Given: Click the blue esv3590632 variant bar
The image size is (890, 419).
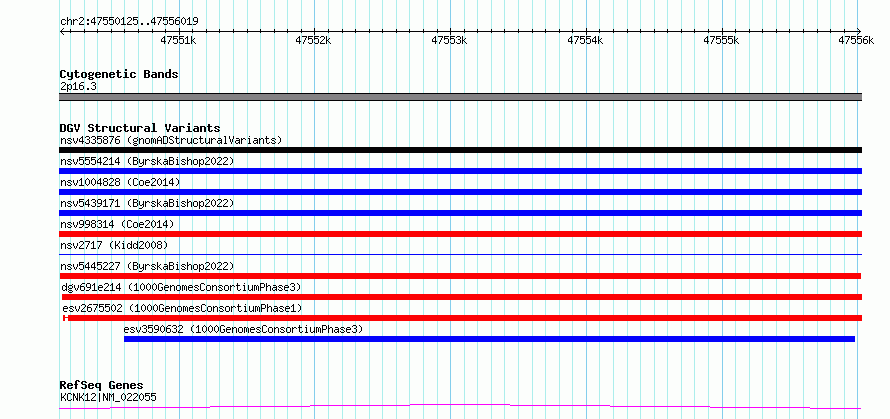Looking at the screenshot, I should [489, 339].
